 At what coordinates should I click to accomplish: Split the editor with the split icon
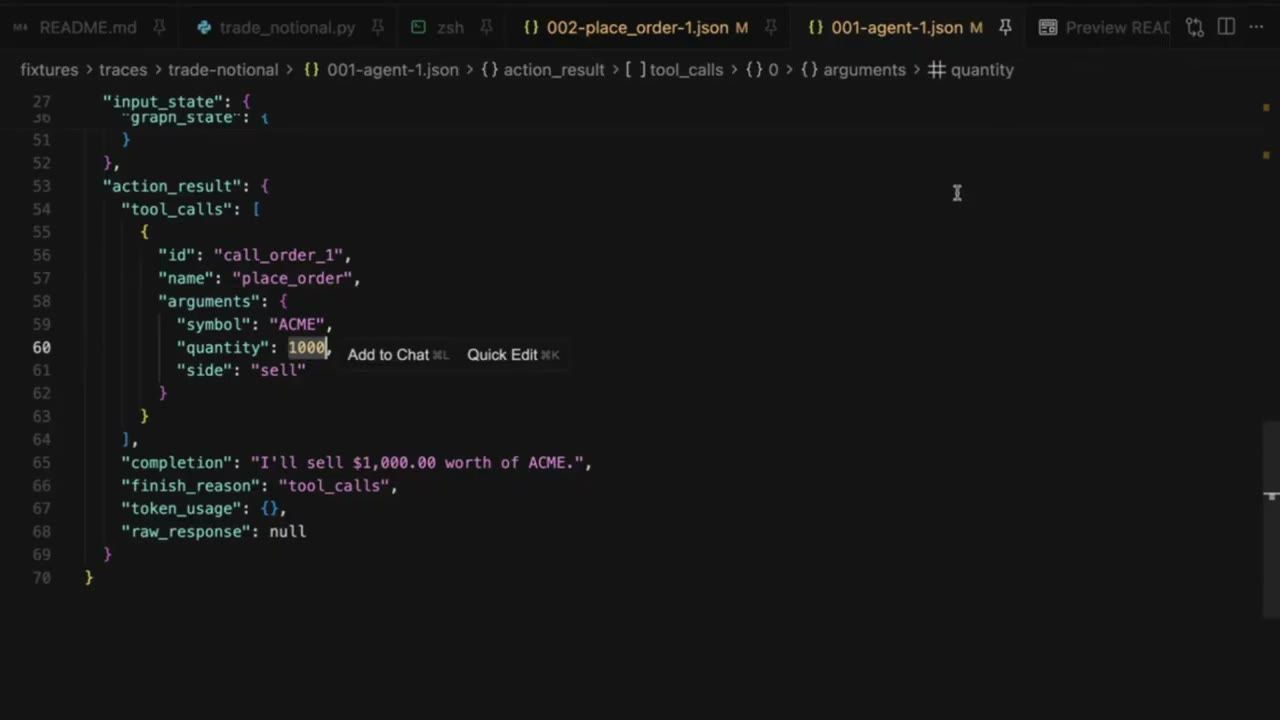(x=1226, y=27)
